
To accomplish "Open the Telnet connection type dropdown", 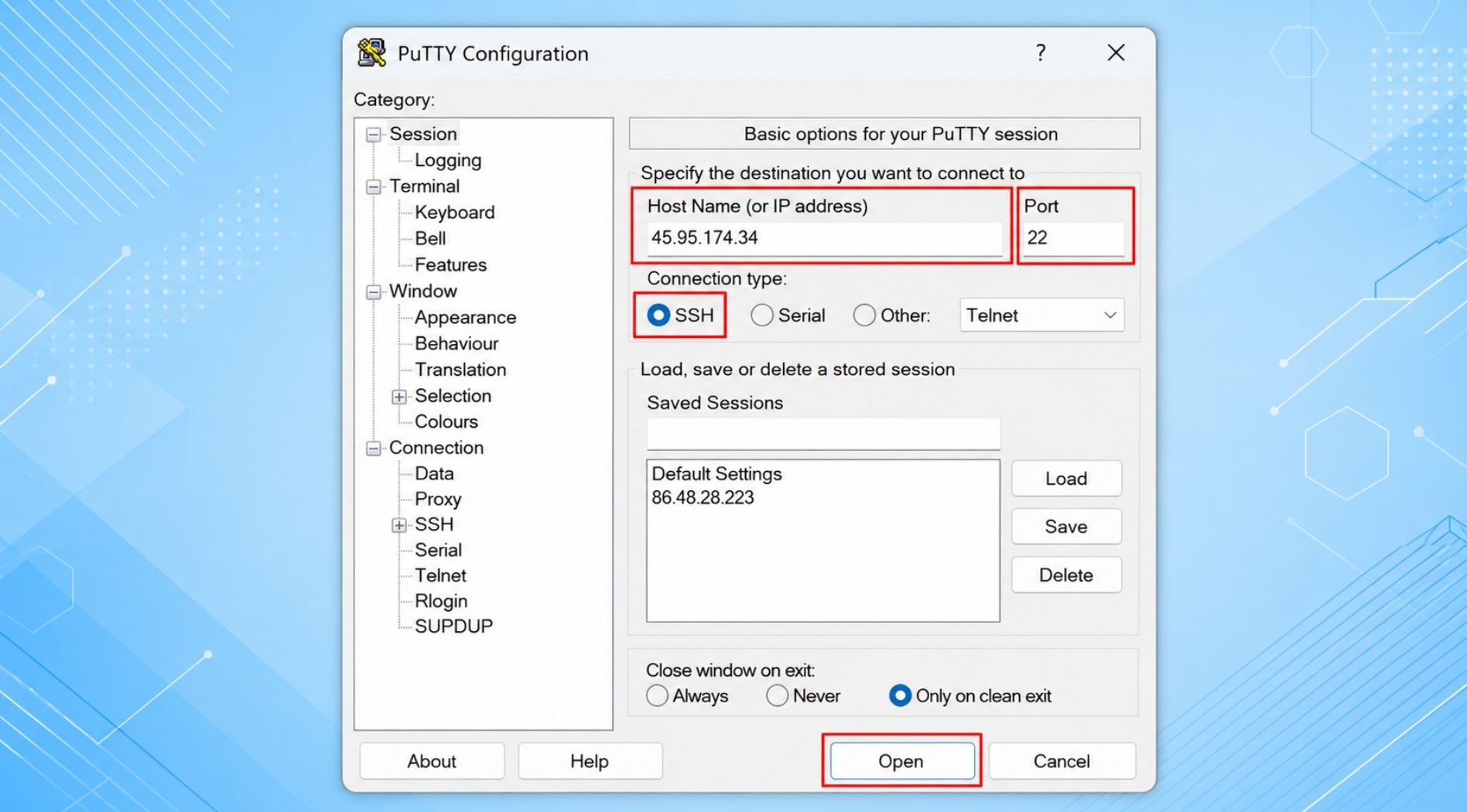I will [x=1041, y=316].
